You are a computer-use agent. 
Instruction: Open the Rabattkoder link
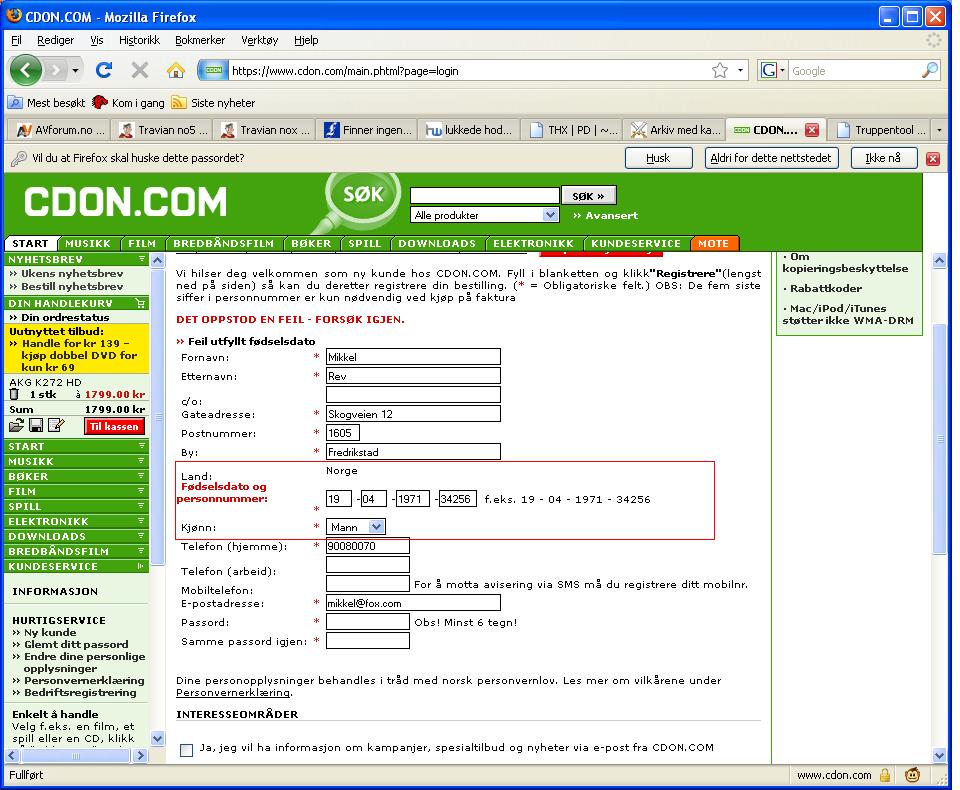pyautogui.click(x=825, y=288)
